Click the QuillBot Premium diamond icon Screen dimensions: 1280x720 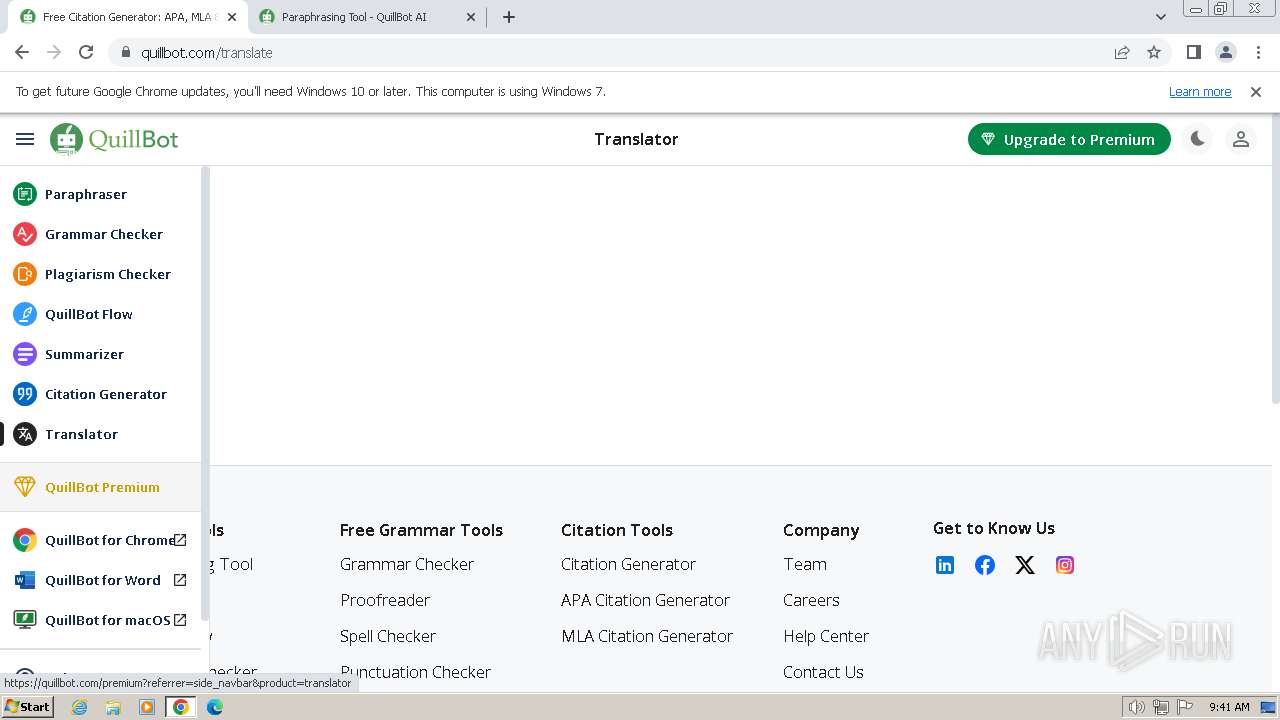point(25,487)
